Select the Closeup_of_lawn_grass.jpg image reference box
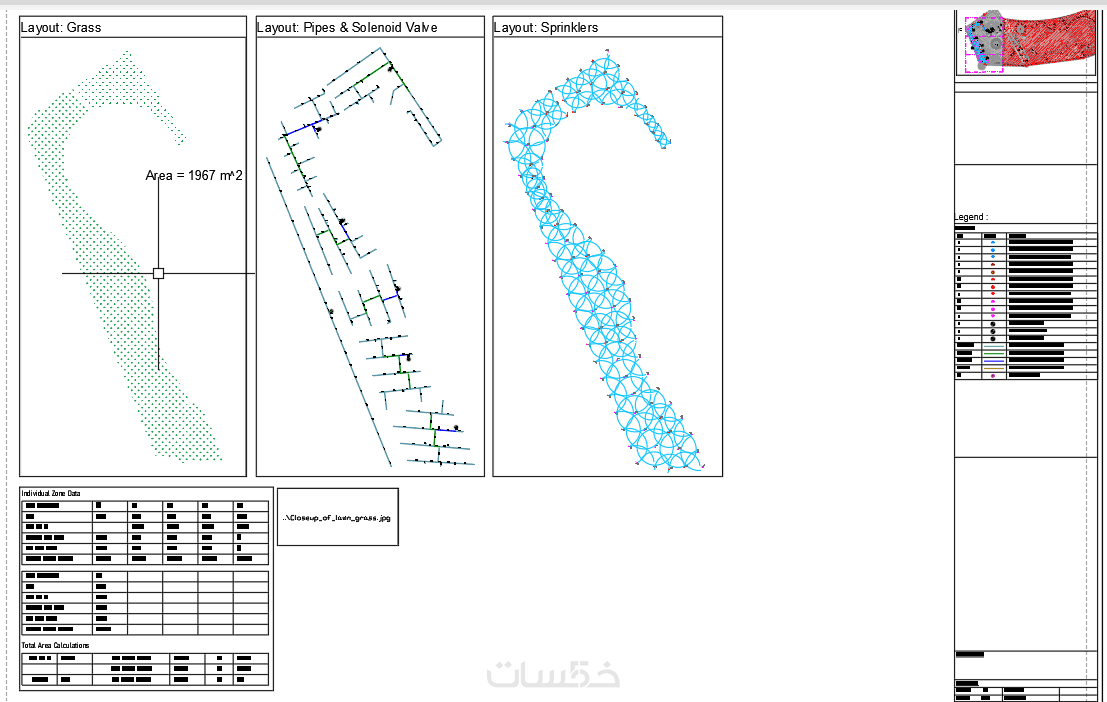 [x=337, y=517]
